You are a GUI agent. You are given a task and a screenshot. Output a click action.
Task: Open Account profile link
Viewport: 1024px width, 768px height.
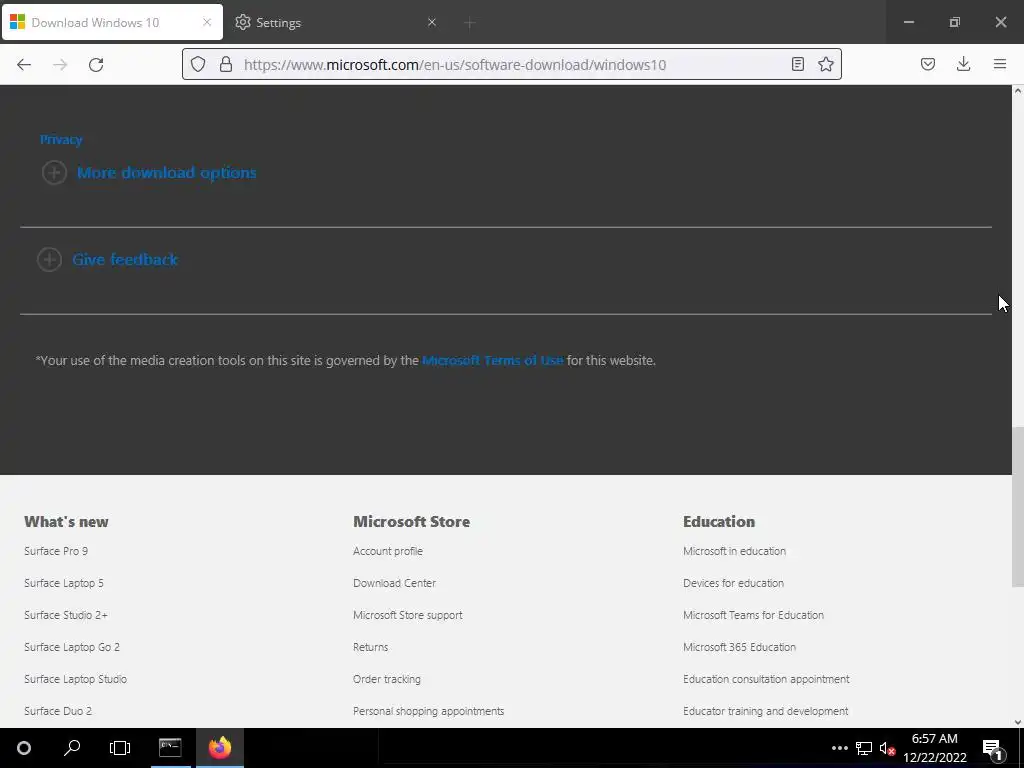[x=388, y=551]
